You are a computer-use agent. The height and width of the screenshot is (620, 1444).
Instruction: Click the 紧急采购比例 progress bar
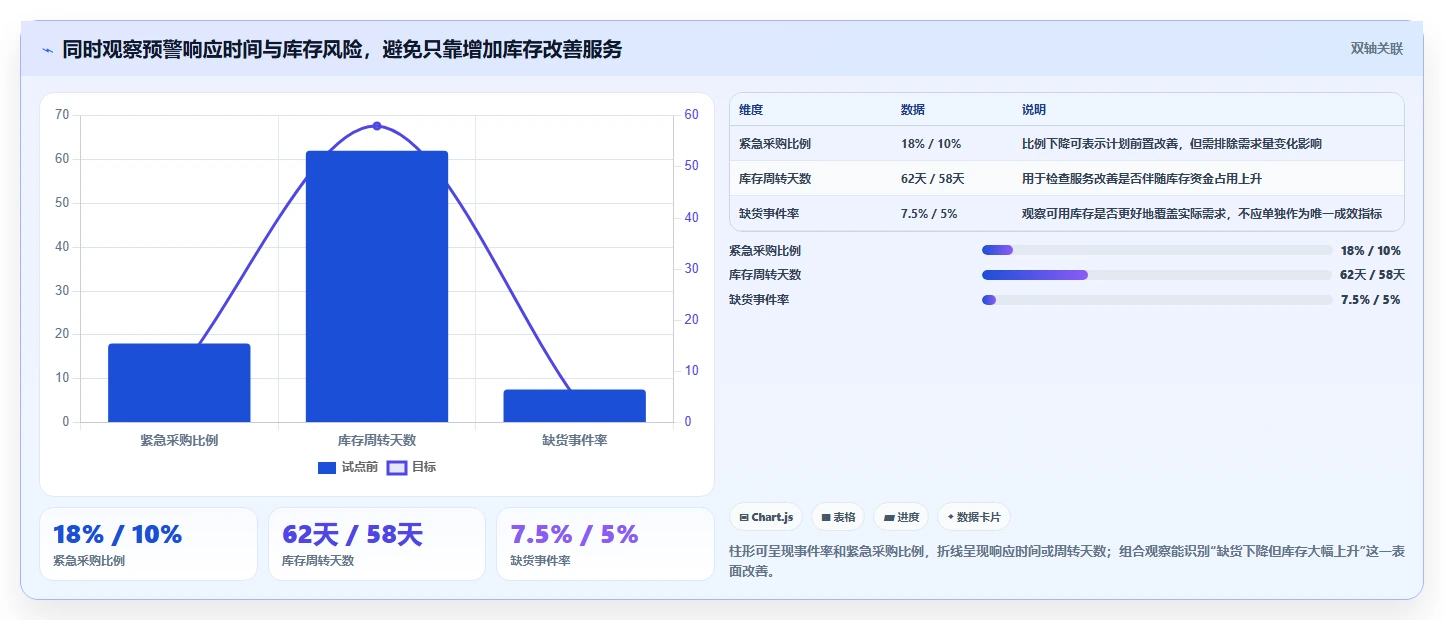click(x=1157, y=250)
